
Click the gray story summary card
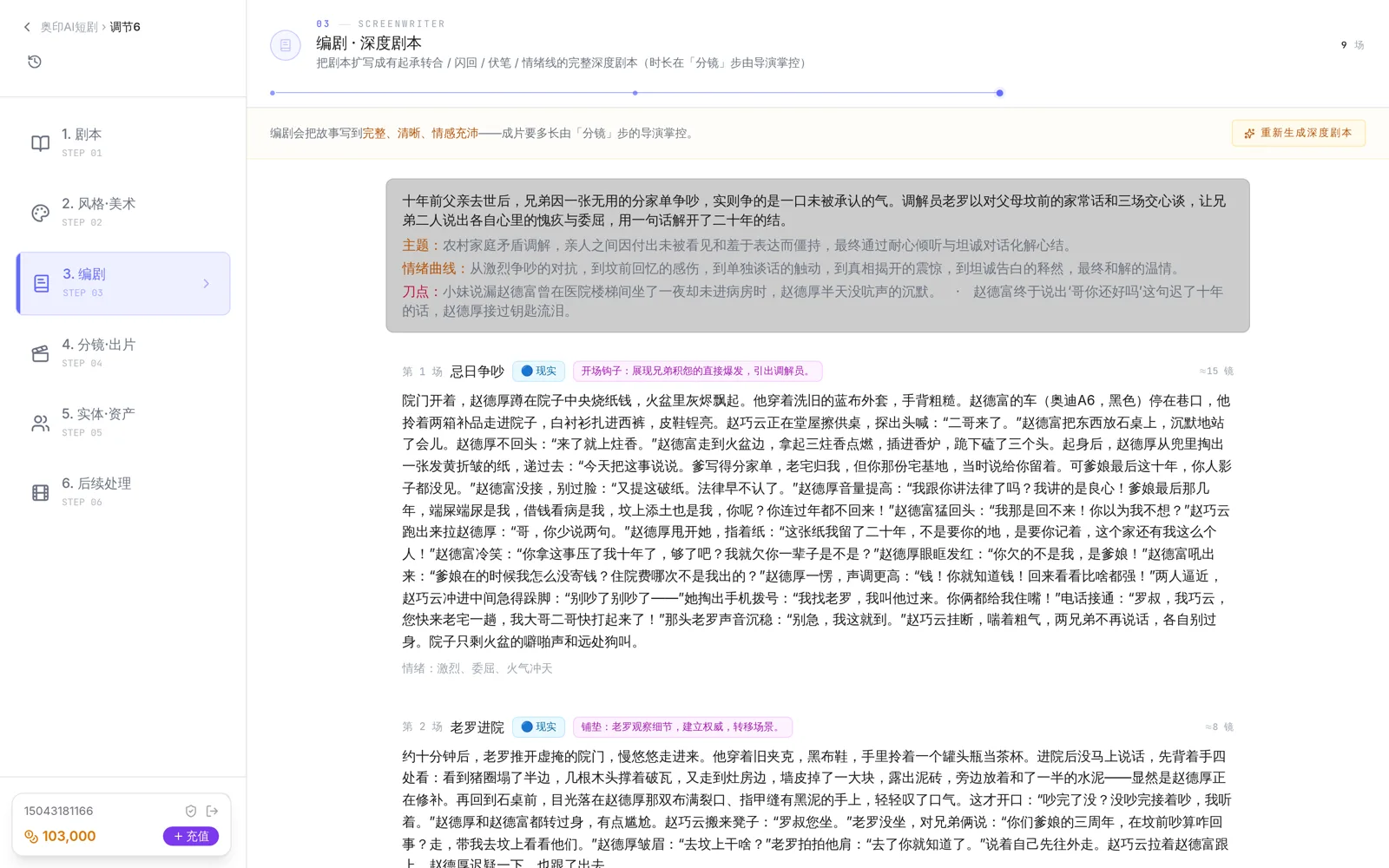818,255
